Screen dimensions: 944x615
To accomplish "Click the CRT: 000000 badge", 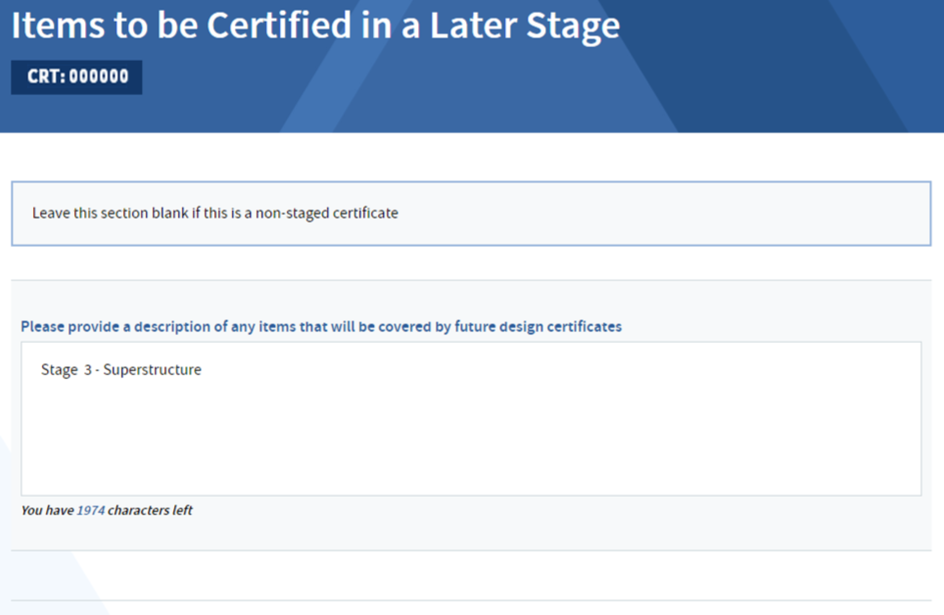I will 76,77.
